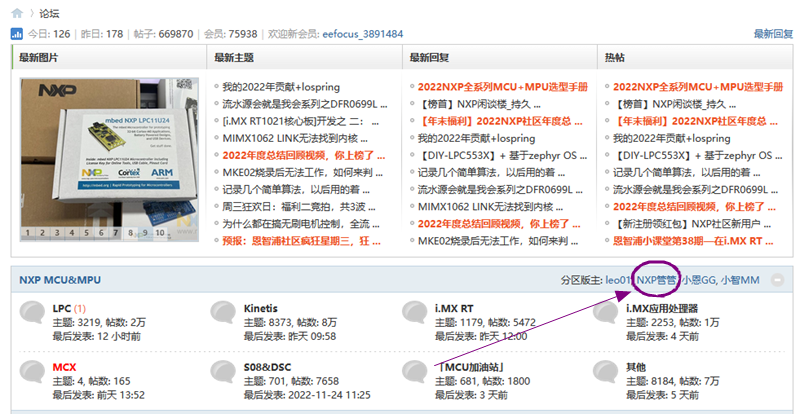This screenshot has width=800, height=414.
Task: Open '【年末福利】2022NXP社区年度总' in 热帖
Action: 695,121
